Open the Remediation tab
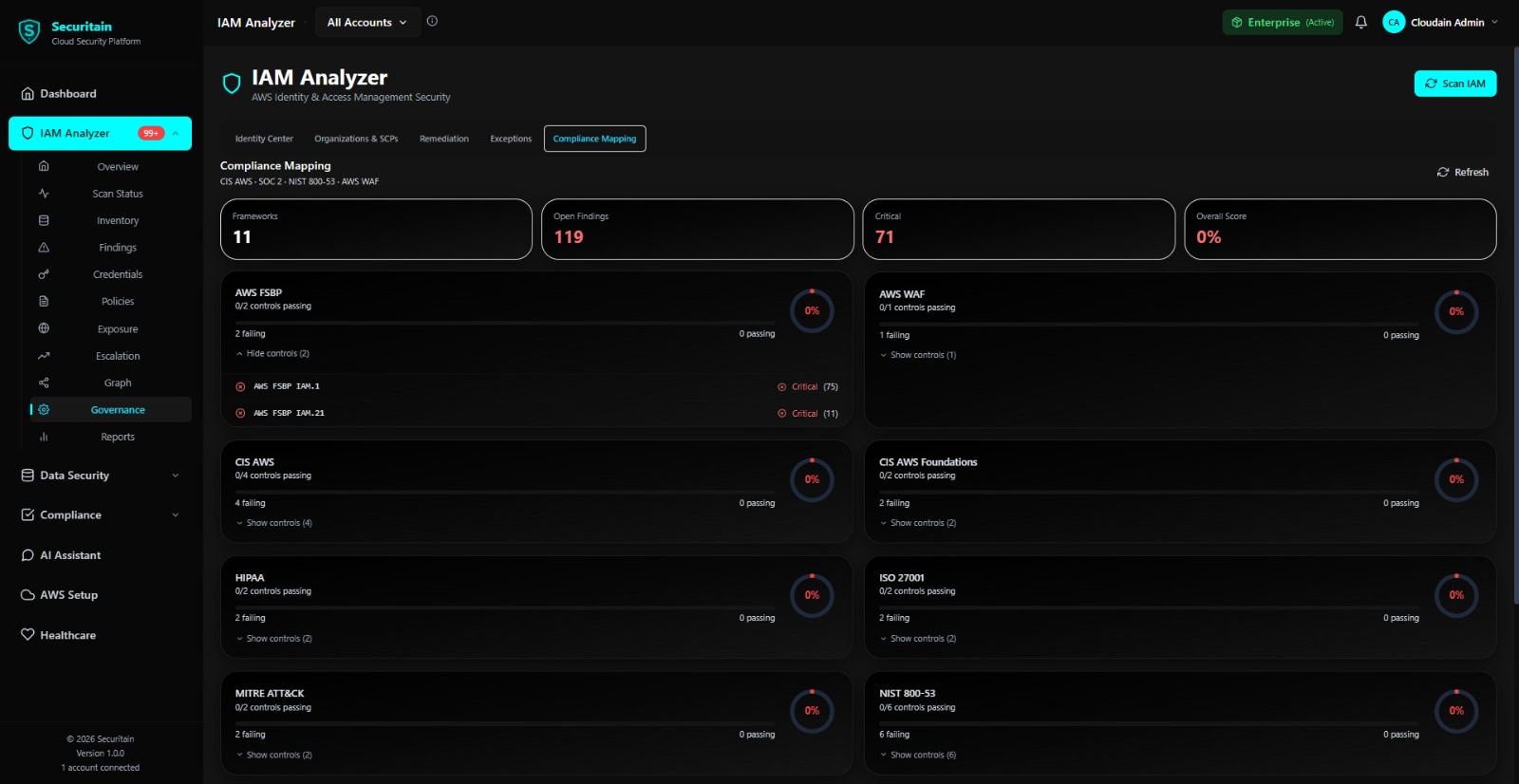The height and width of the screenshot is (784, 1519). [x=444, y=139]
